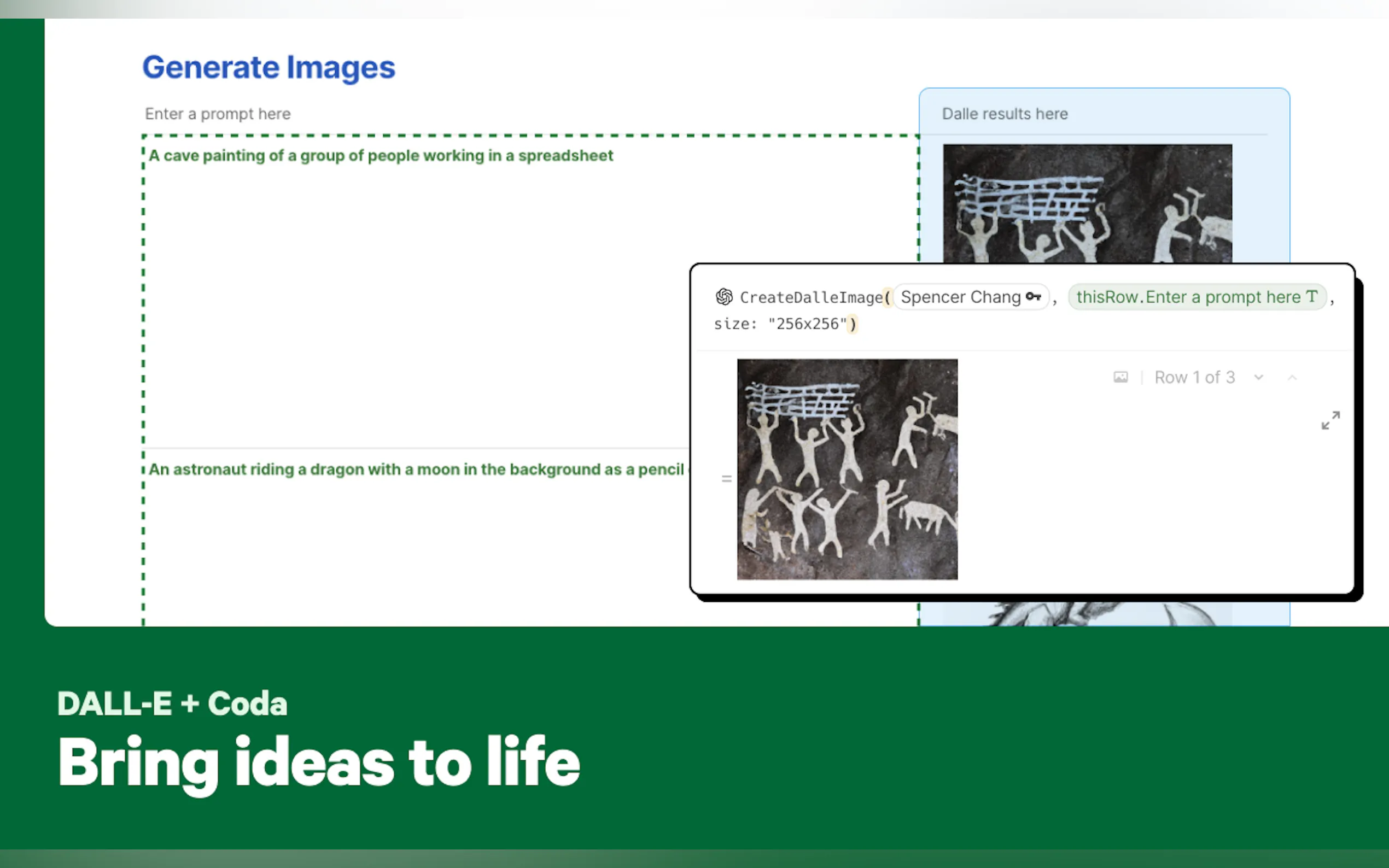Go to previous row with up chevron
The image size is (1389, 868).
click(x=1292, y=377)
